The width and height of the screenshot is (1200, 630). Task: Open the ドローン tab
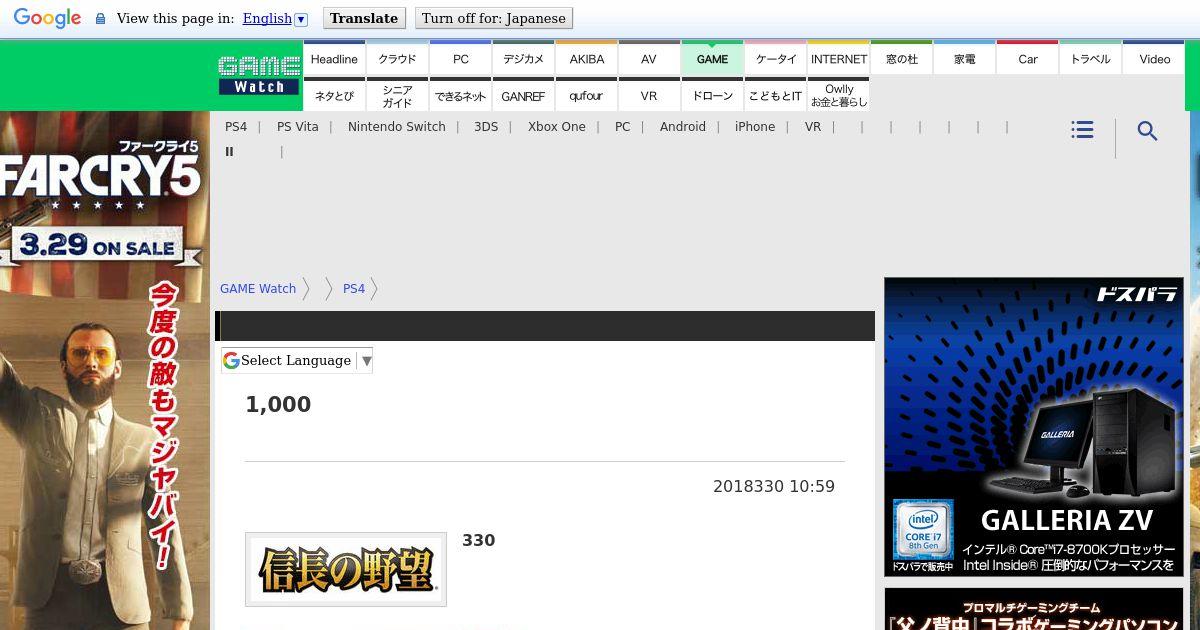coord(712,96)
